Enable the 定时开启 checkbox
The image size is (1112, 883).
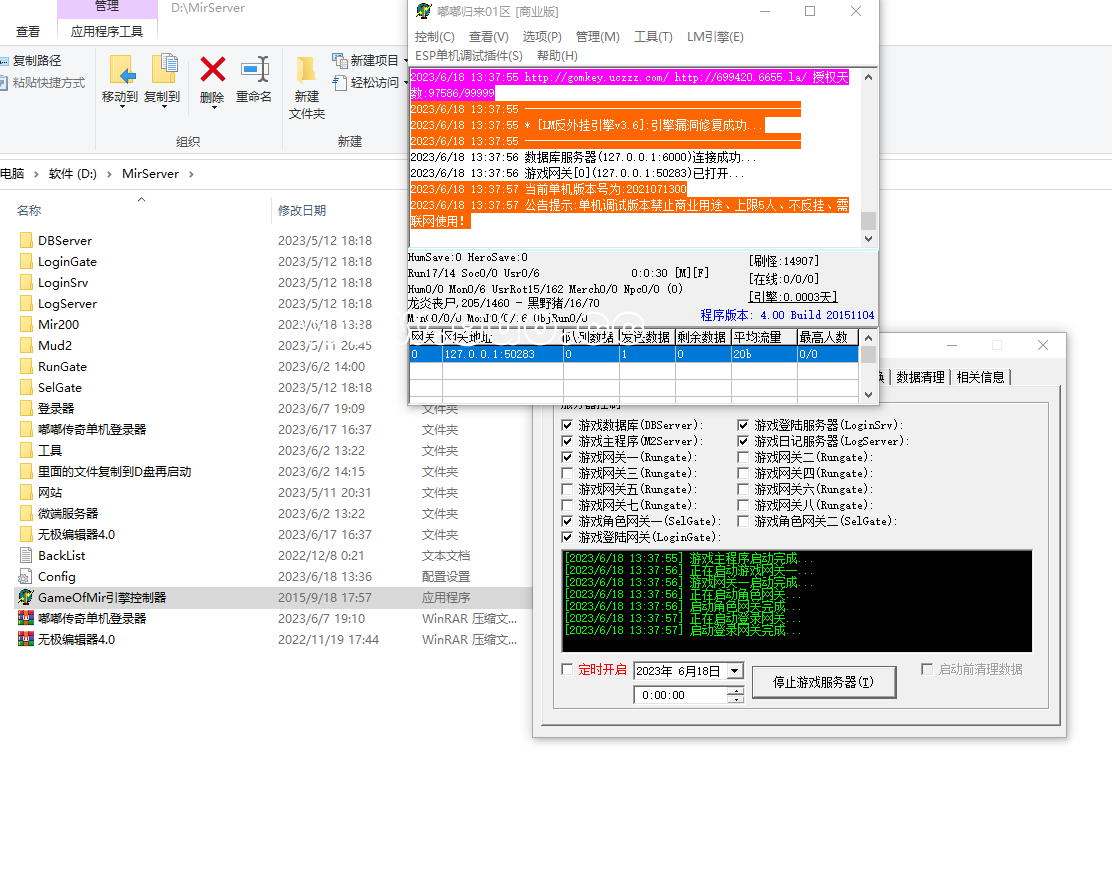567,669
